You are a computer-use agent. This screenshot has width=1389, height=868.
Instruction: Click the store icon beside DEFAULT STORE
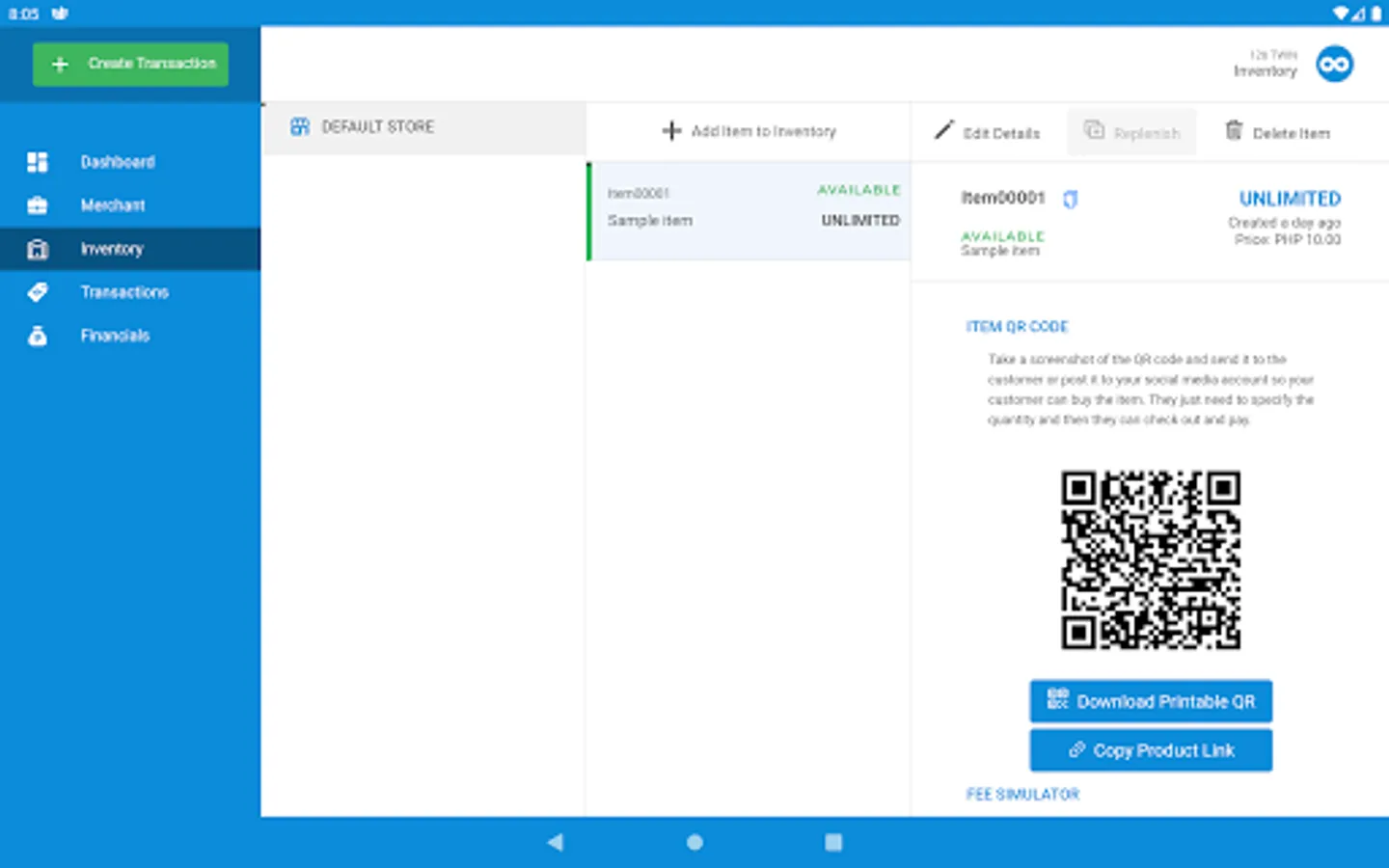(x=300, y=126)
